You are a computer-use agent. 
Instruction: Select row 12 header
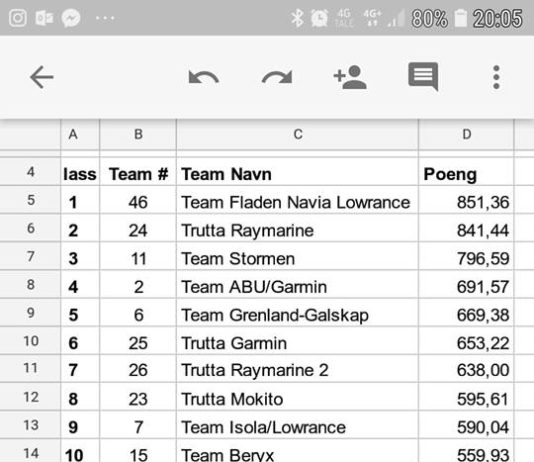click(30, 397)
